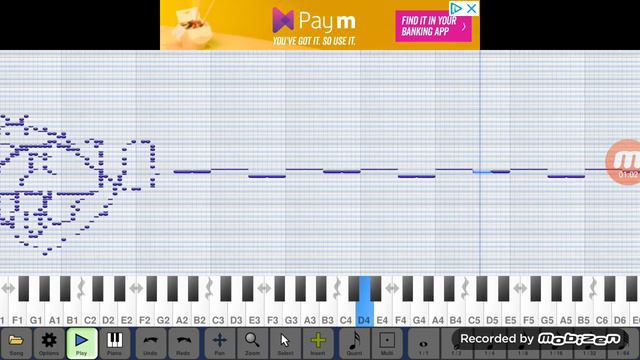Select the Pan tool

(220, 343)
